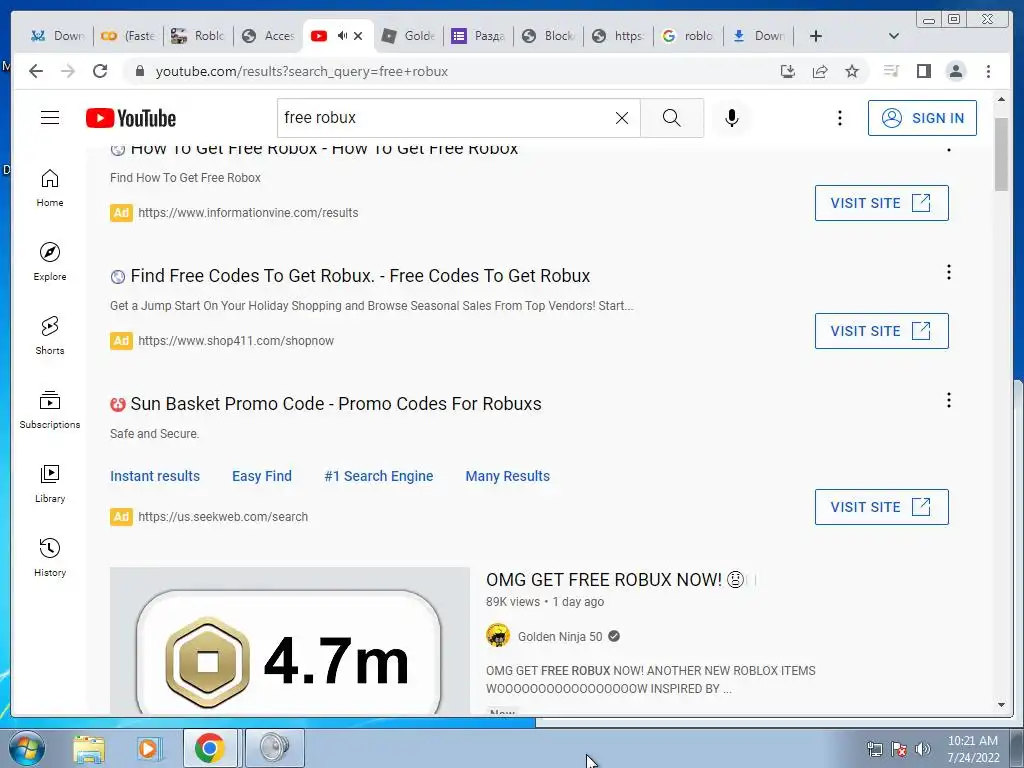The height and width of the screenshot is (768, 1024).
Task: Open Windows Explorer from the taskbar
Action: (89, 748)
